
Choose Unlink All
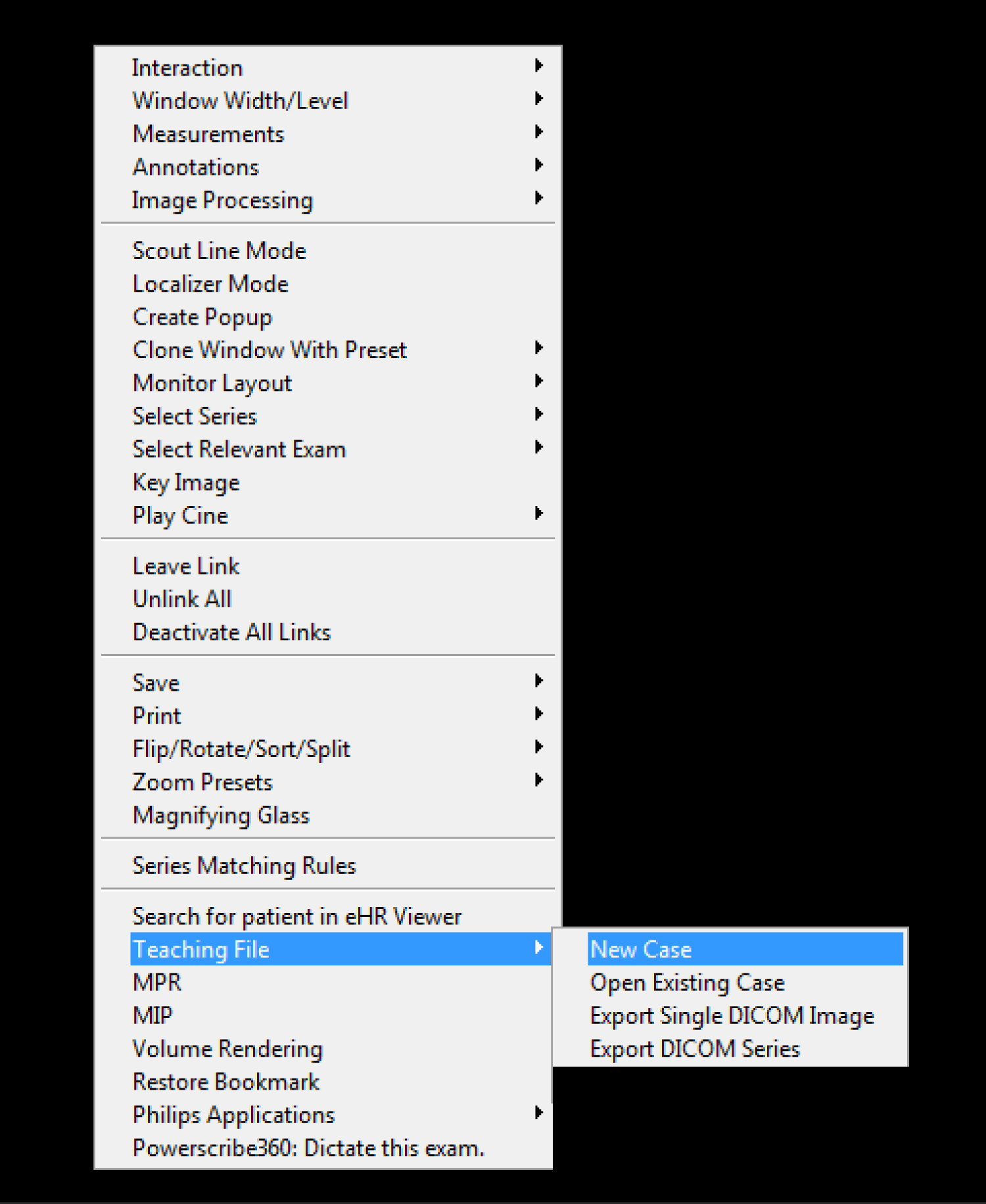point(182,599)
